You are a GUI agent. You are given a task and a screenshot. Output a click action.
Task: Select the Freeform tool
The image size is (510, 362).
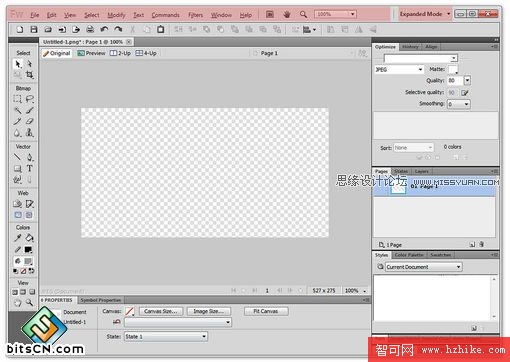(18, 180)
